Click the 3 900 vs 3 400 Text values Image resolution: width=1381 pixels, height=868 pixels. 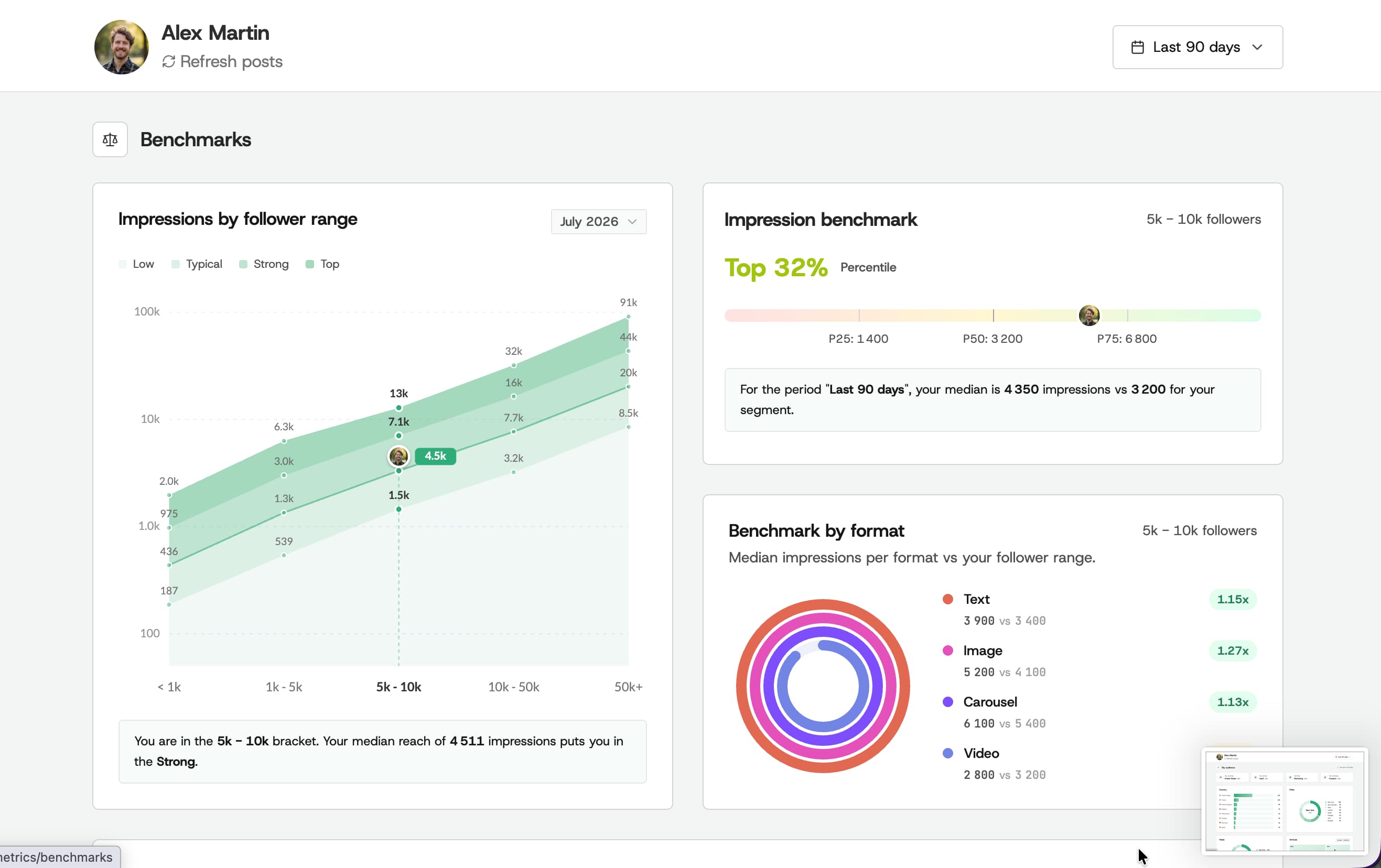point(1004,620)
